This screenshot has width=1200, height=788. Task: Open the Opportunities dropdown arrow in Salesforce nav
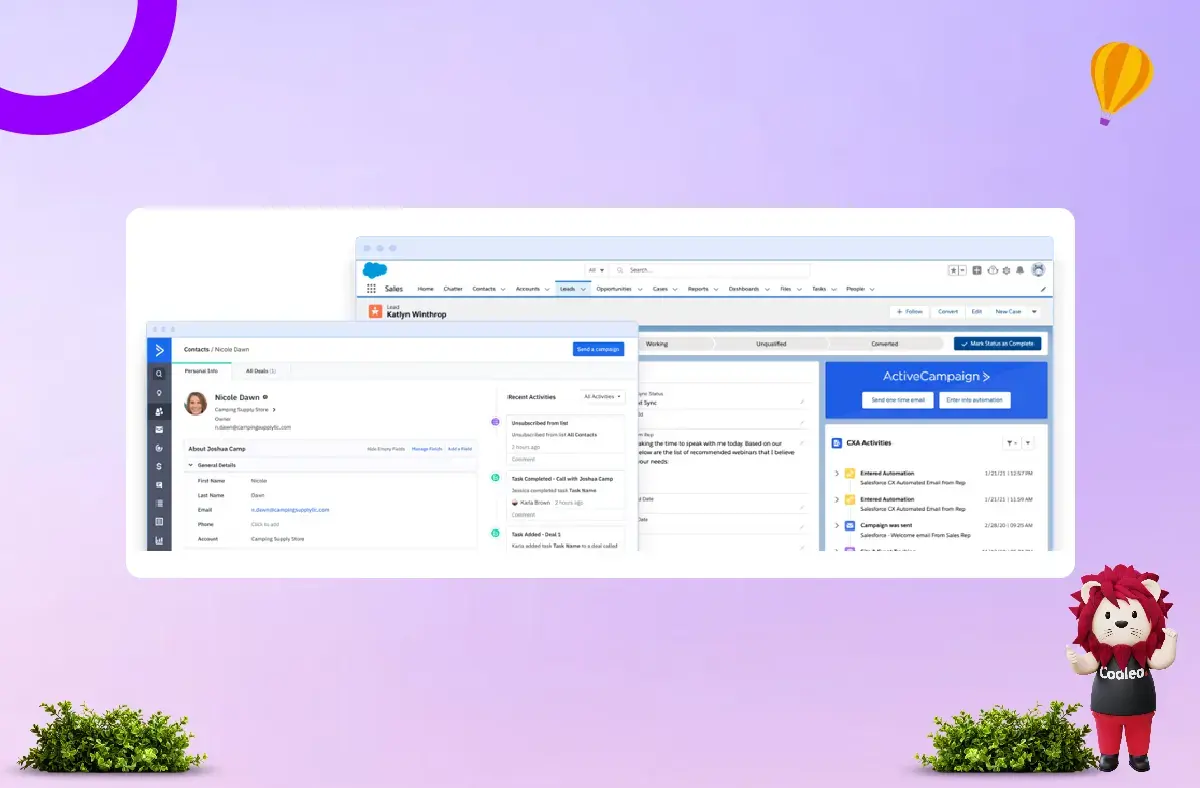640,289
